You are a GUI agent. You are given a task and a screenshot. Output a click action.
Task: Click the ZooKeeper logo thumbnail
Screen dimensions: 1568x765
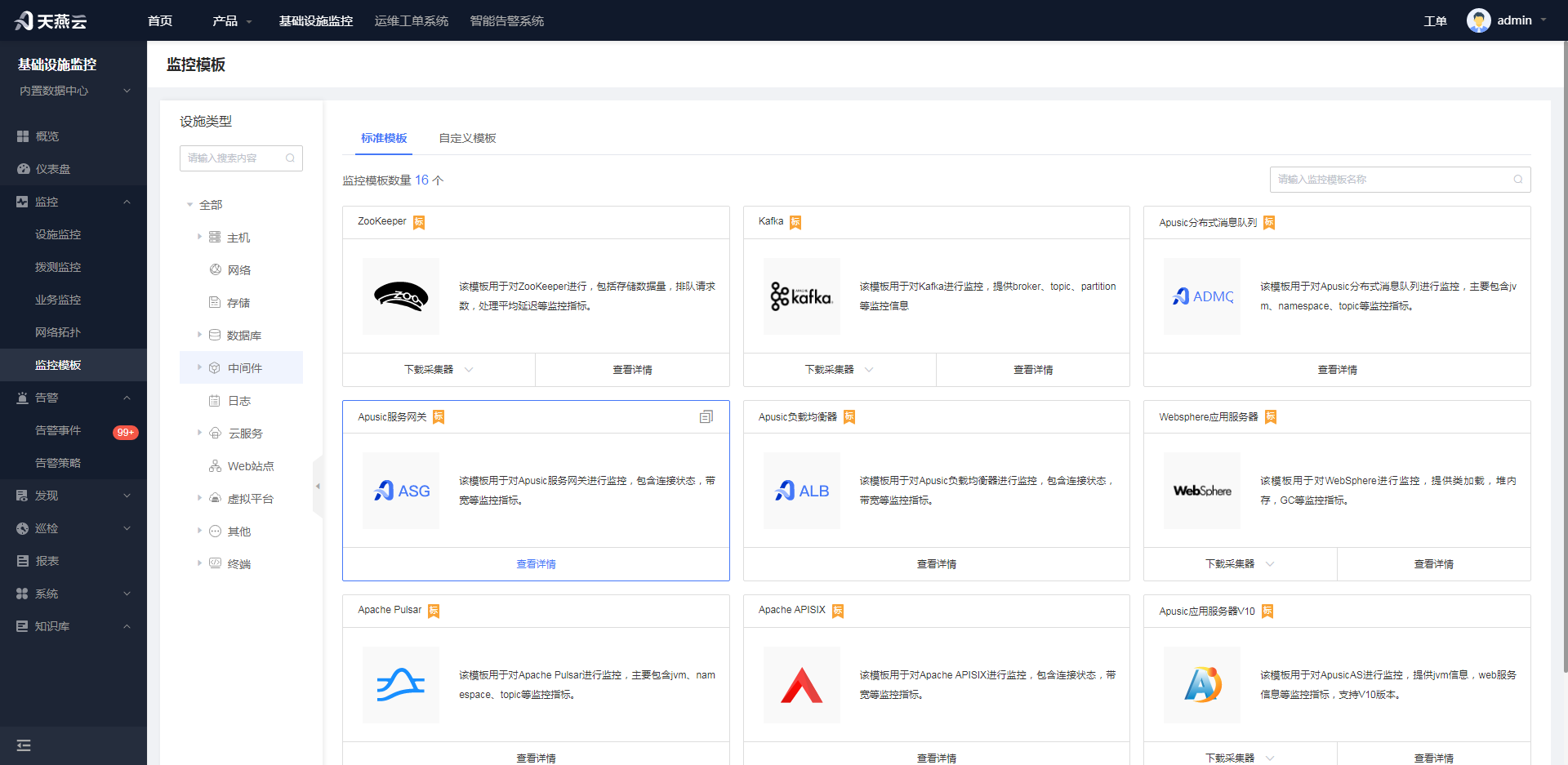[x=401, y=296]
